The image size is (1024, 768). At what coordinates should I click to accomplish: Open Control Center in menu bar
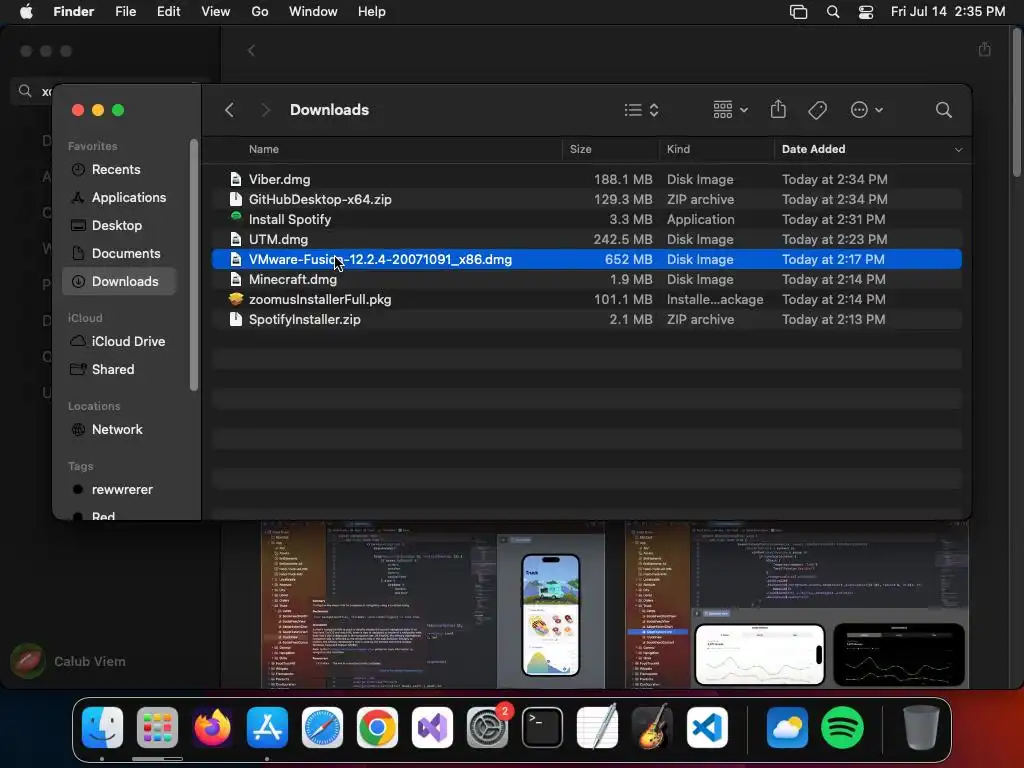[x=866, y=12]
